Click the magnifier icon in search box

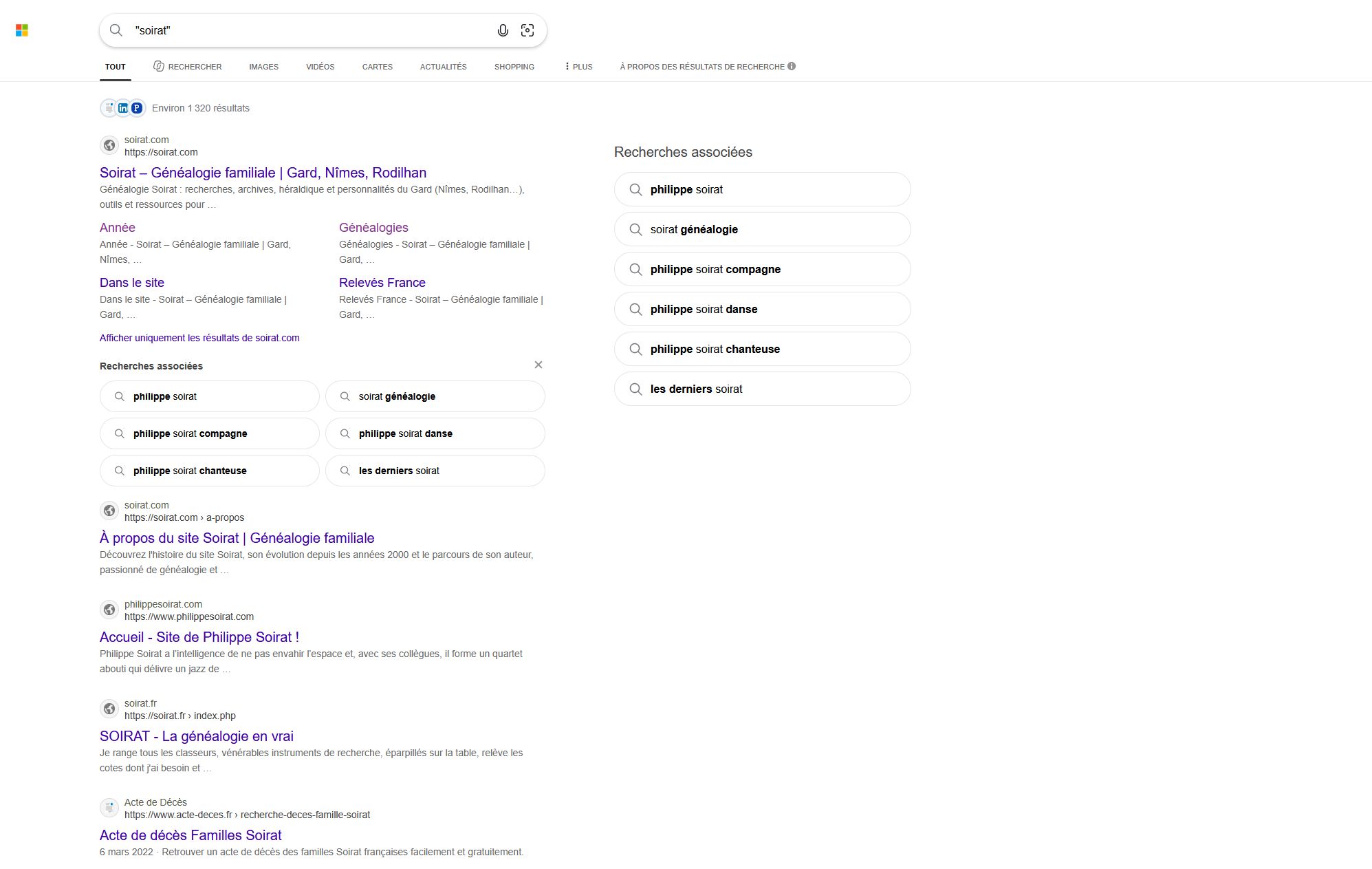pos(116,30)
